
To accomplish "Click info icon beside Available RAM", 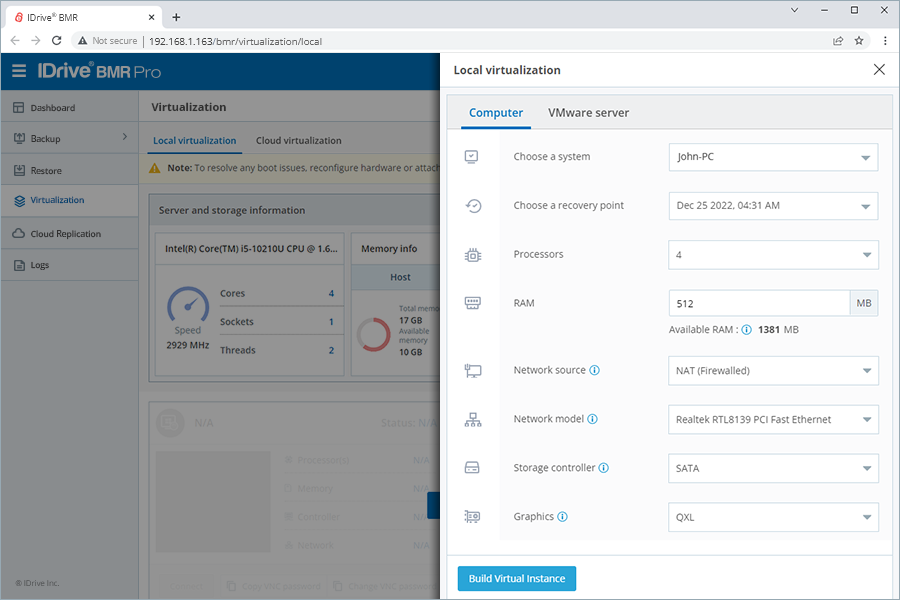I will (746, 330).
